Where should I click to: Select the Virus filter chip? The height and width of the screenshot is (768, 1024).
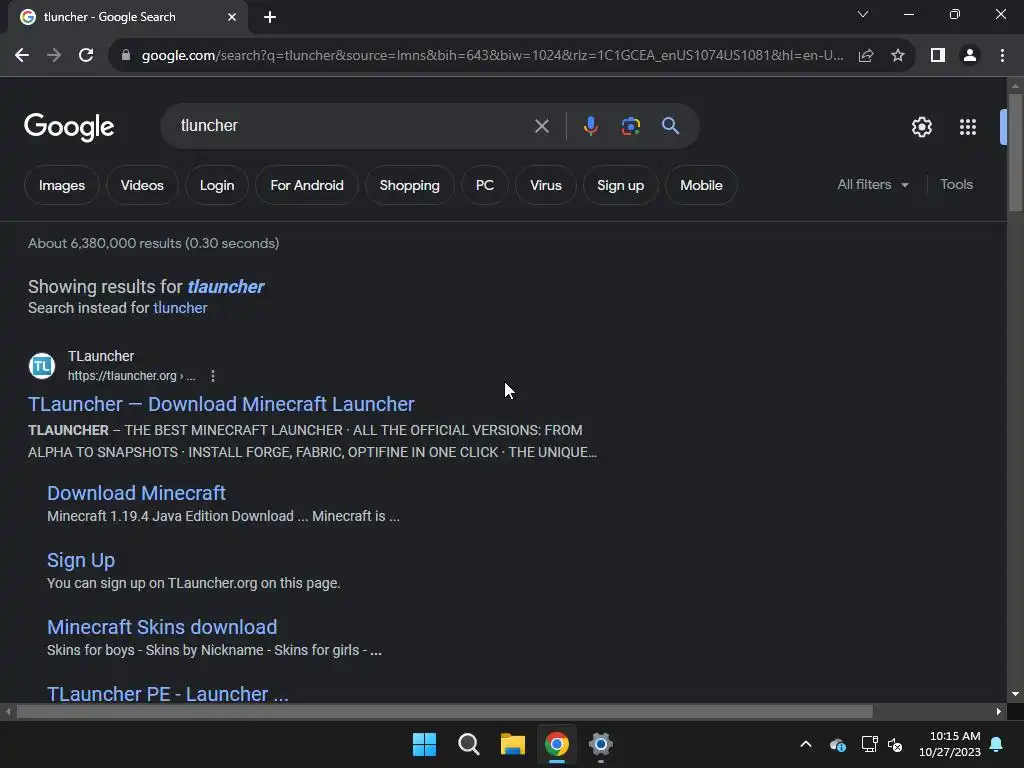tap(546, 185)
